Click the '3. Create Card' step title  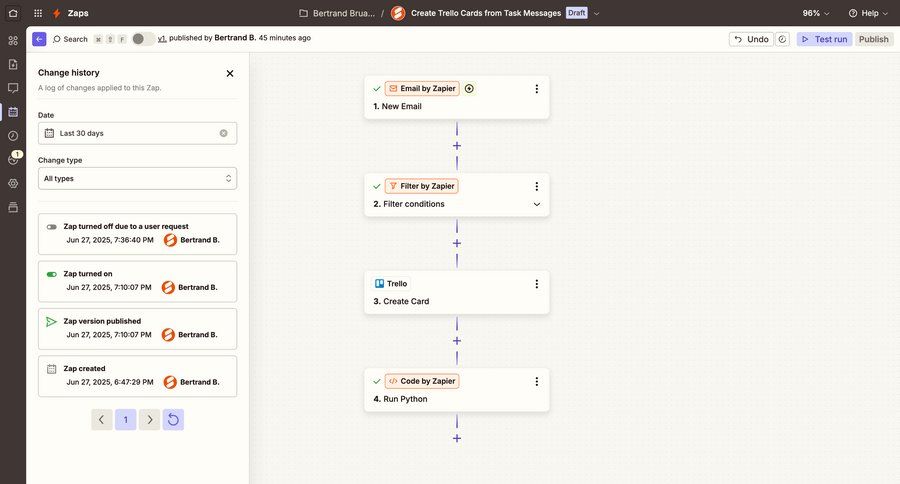click(x=401, y=301)
